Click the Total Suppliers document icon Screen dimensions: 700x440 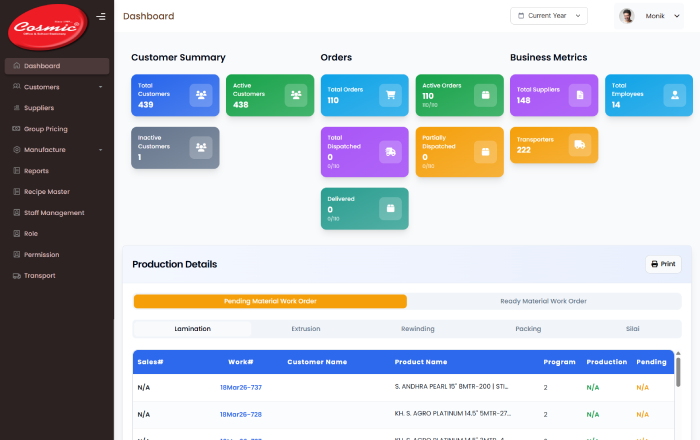tap(580, 95)
